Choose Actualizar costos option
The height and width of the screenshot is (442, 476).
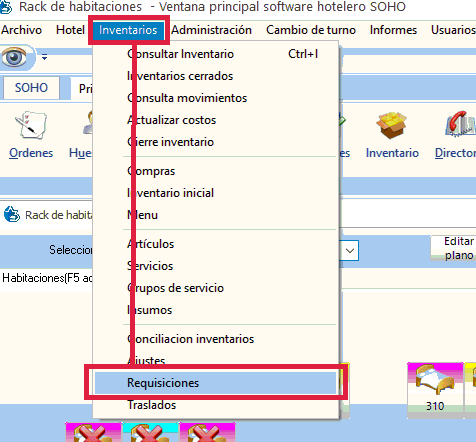pos(216,120)
